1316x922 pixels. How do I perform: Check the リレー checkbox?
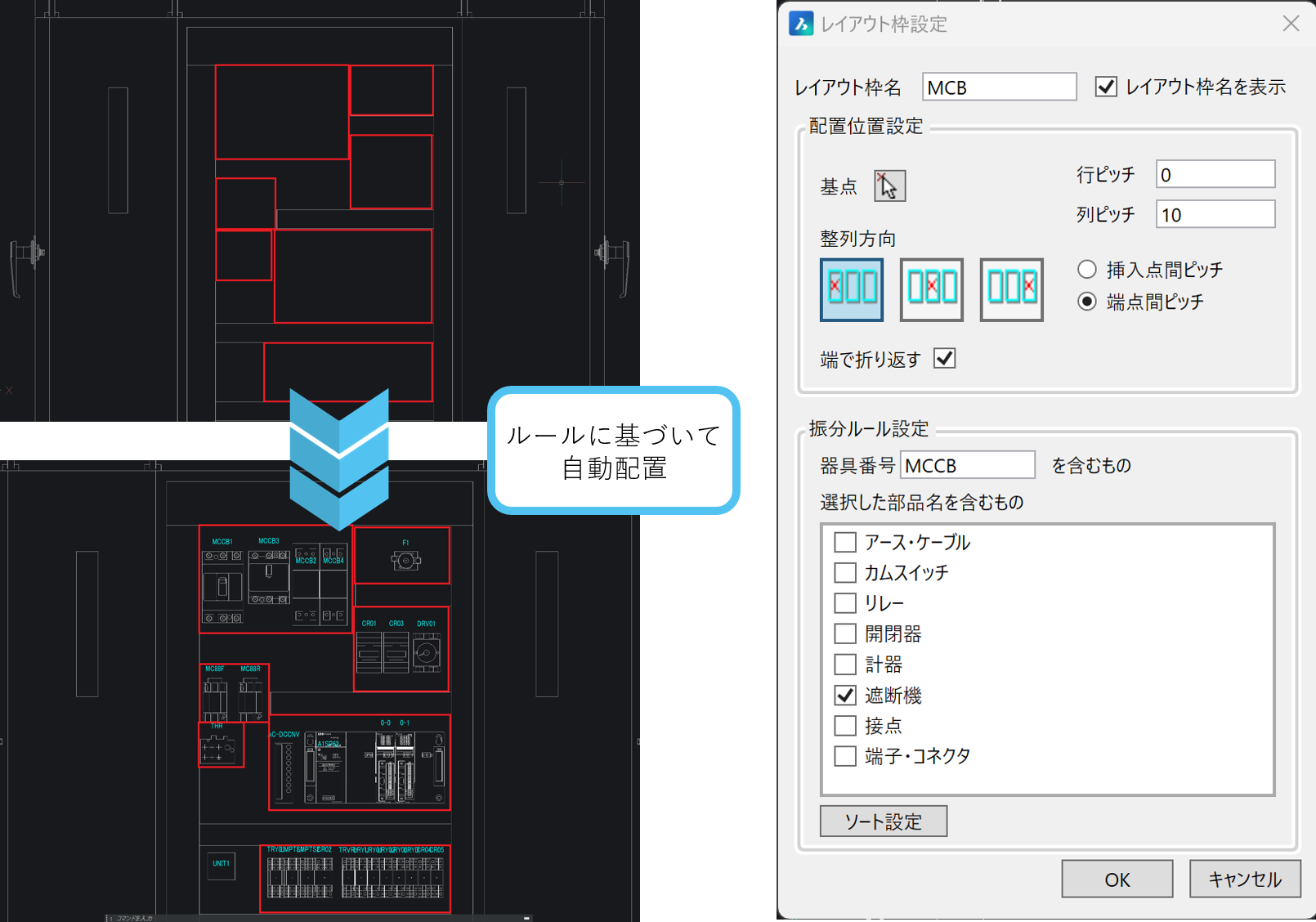[845, 602]
